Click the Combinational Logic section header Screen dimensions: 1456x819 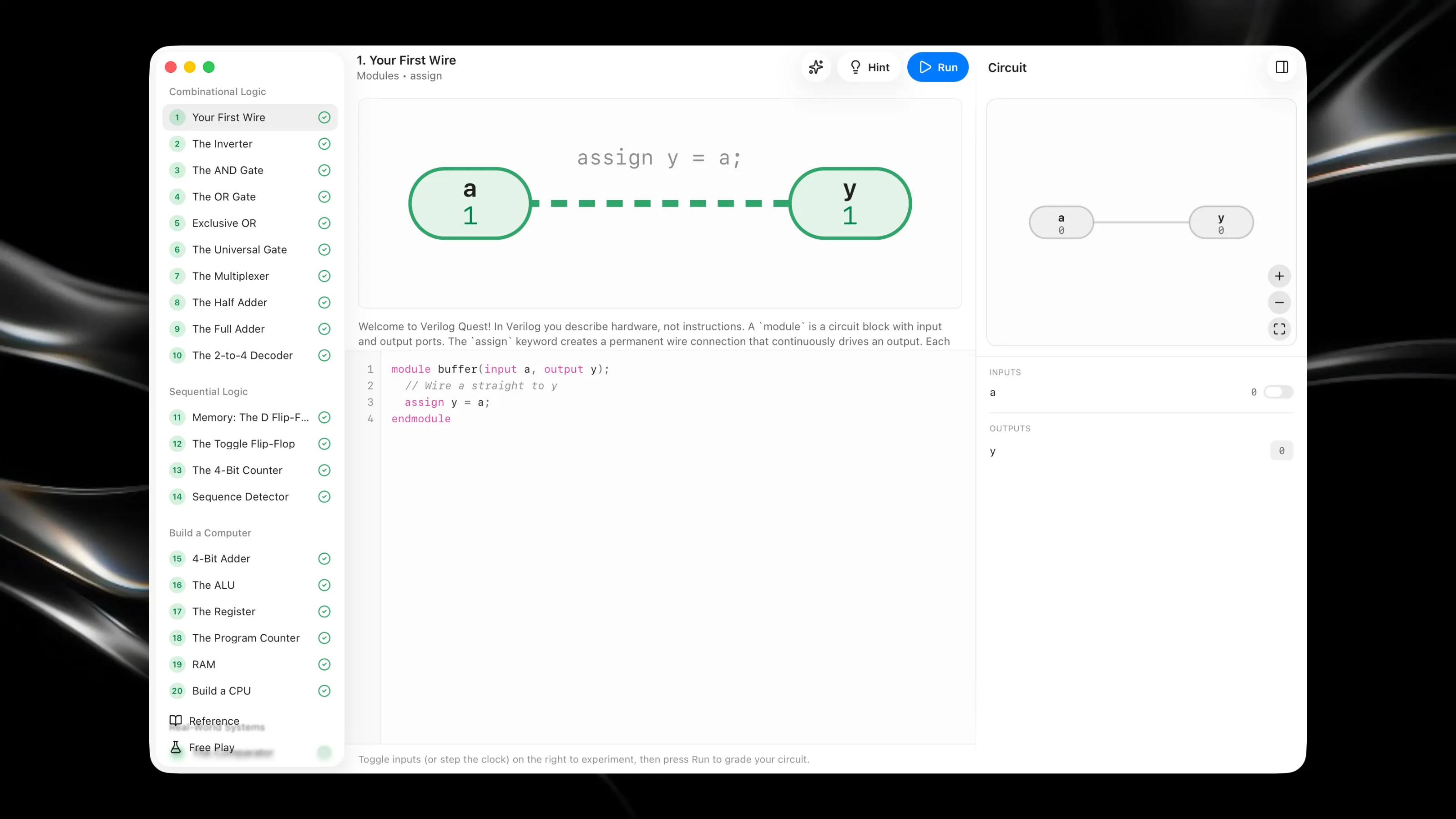(x=217, y=91)
